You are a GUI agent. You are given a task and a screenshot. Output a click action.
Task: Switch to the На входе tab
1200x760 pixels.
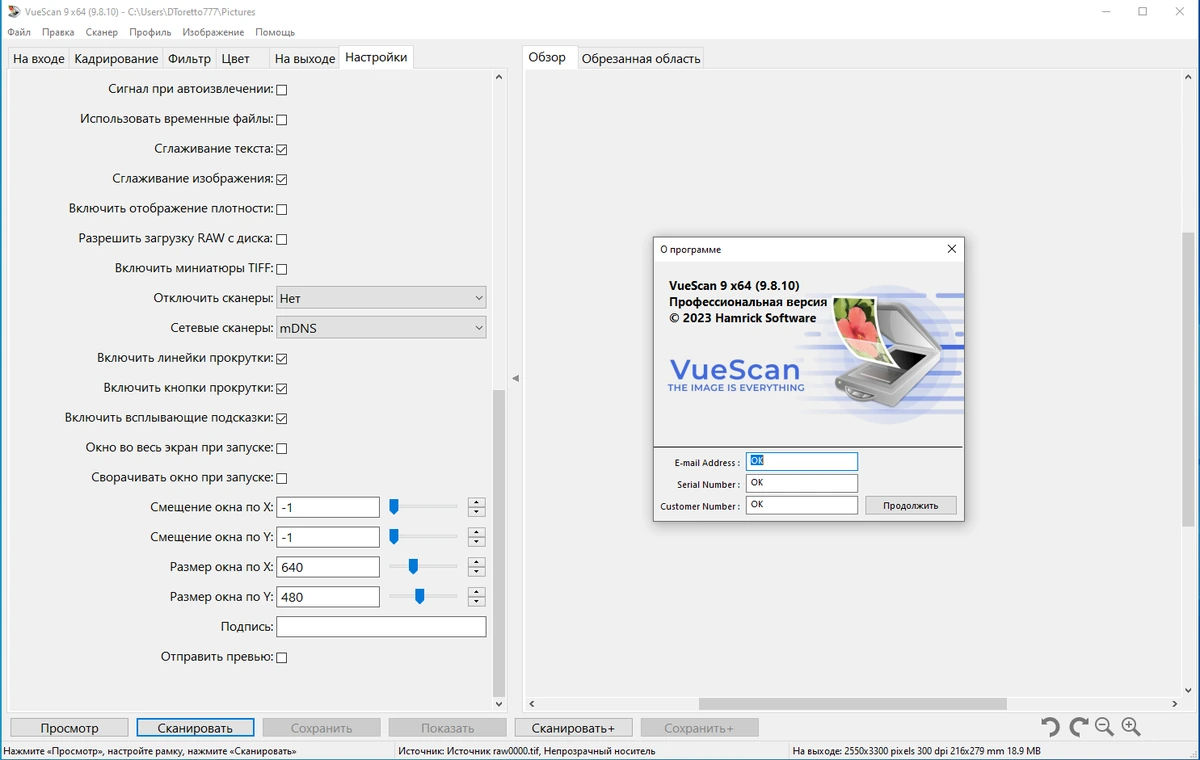click(39, 59)
